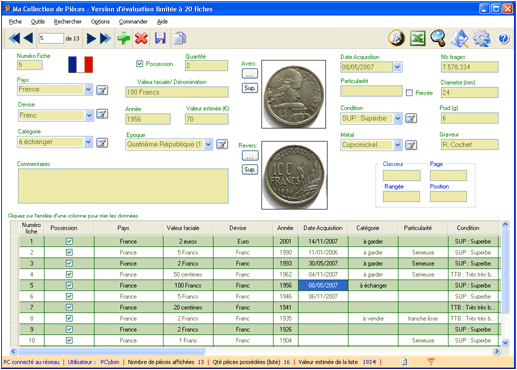The height and width of the screenshot is (370, 517).
Task: Open the Outils menu
Action: (38, 22)
